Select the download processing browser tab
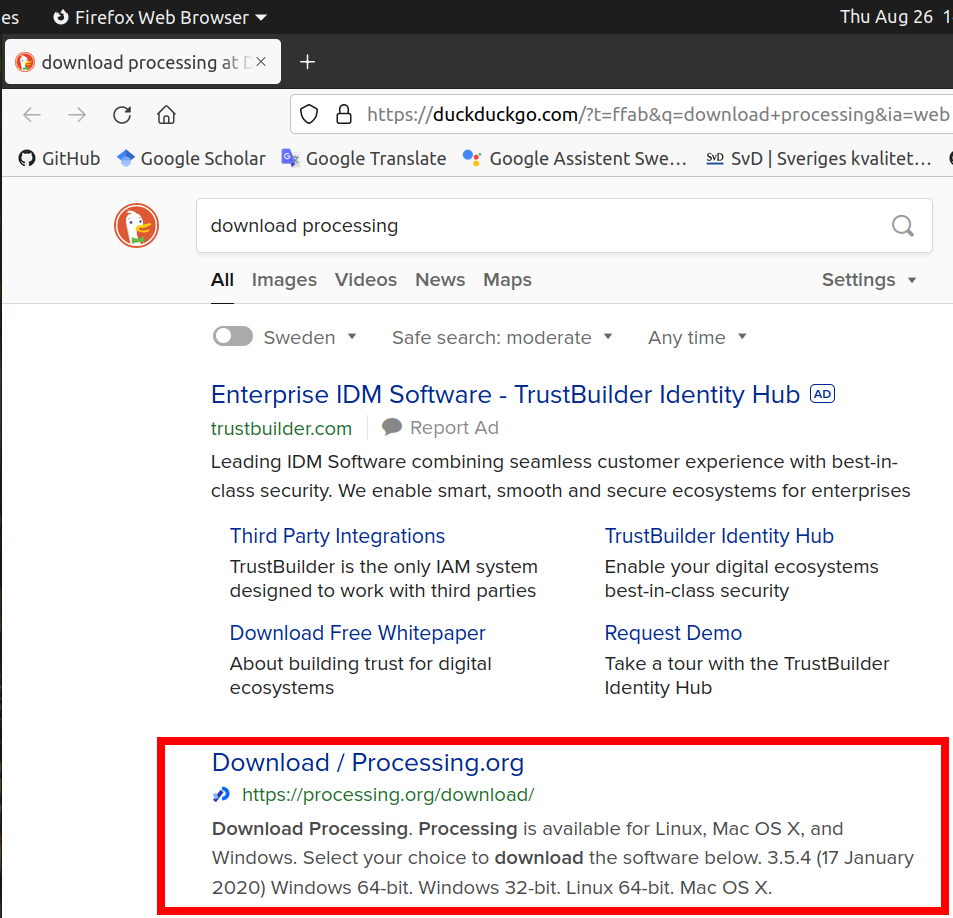This screenshot has width=953, height=918. pos(143,62)
